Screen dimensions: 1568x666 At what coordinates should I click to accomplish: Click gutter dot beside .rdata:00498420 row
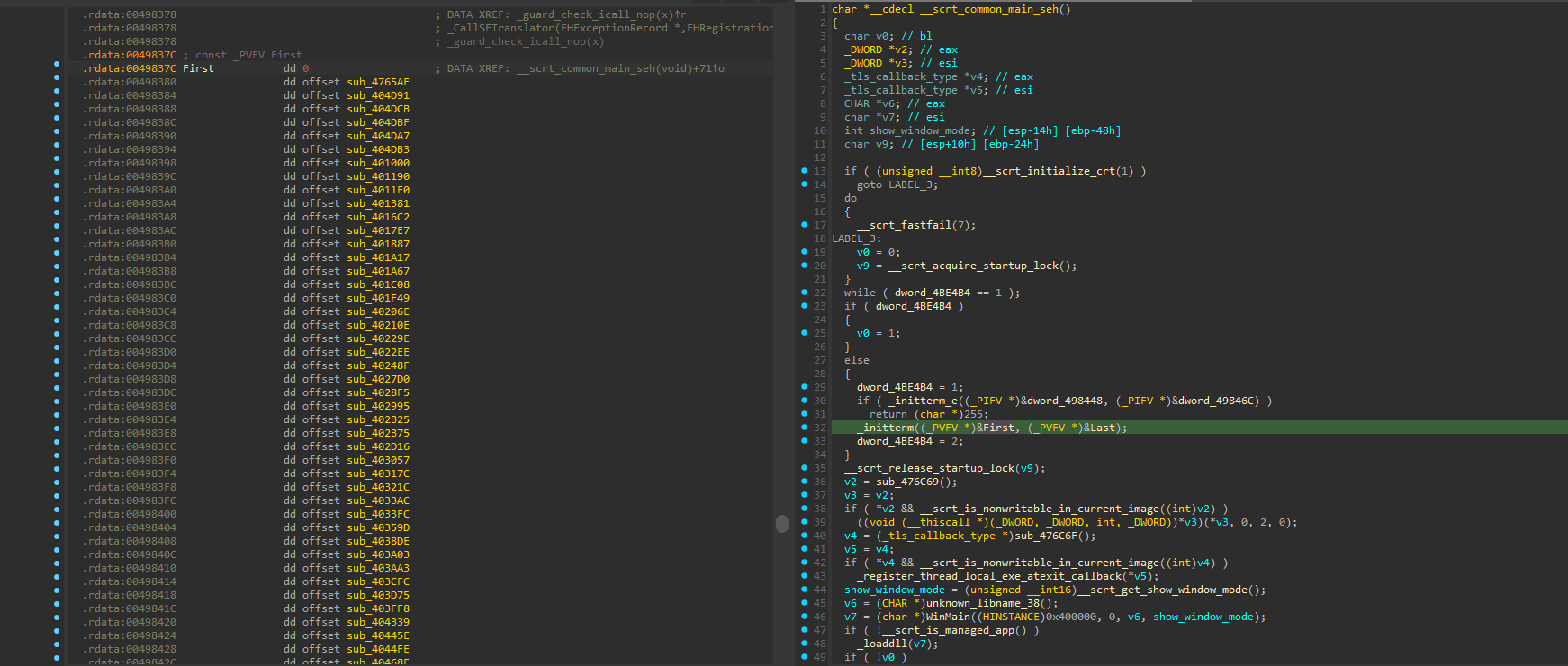[x=57, y=622]
